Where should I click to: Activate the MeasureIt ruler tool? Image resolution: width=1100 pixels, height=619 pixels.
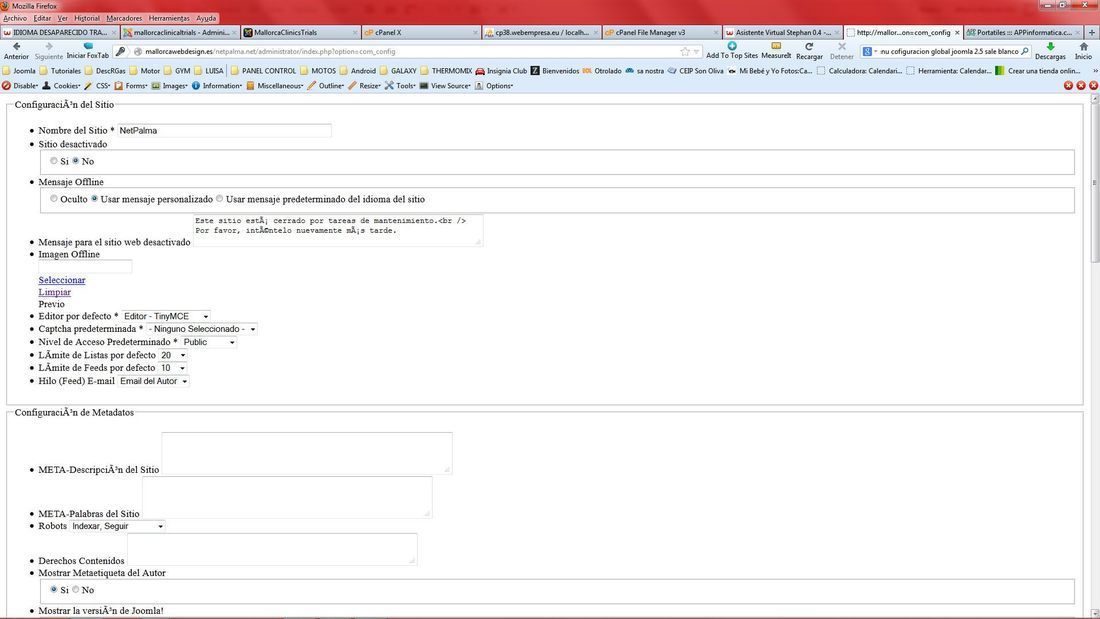click(776, 51)
